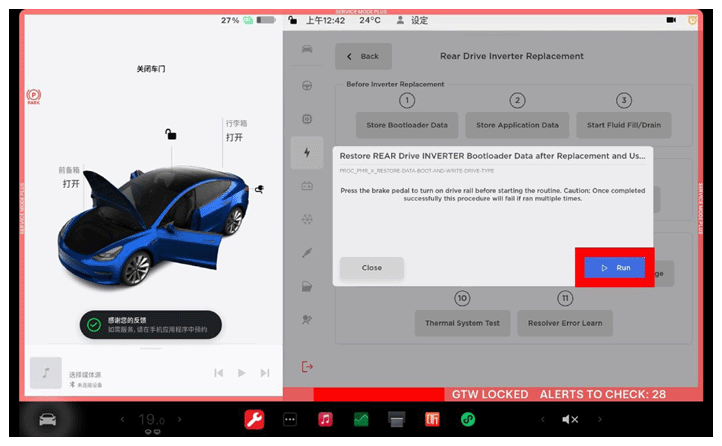This screenshot has height=446, width=722.
Task: Unmute the volume speaker icon
Action: point(570,419)
